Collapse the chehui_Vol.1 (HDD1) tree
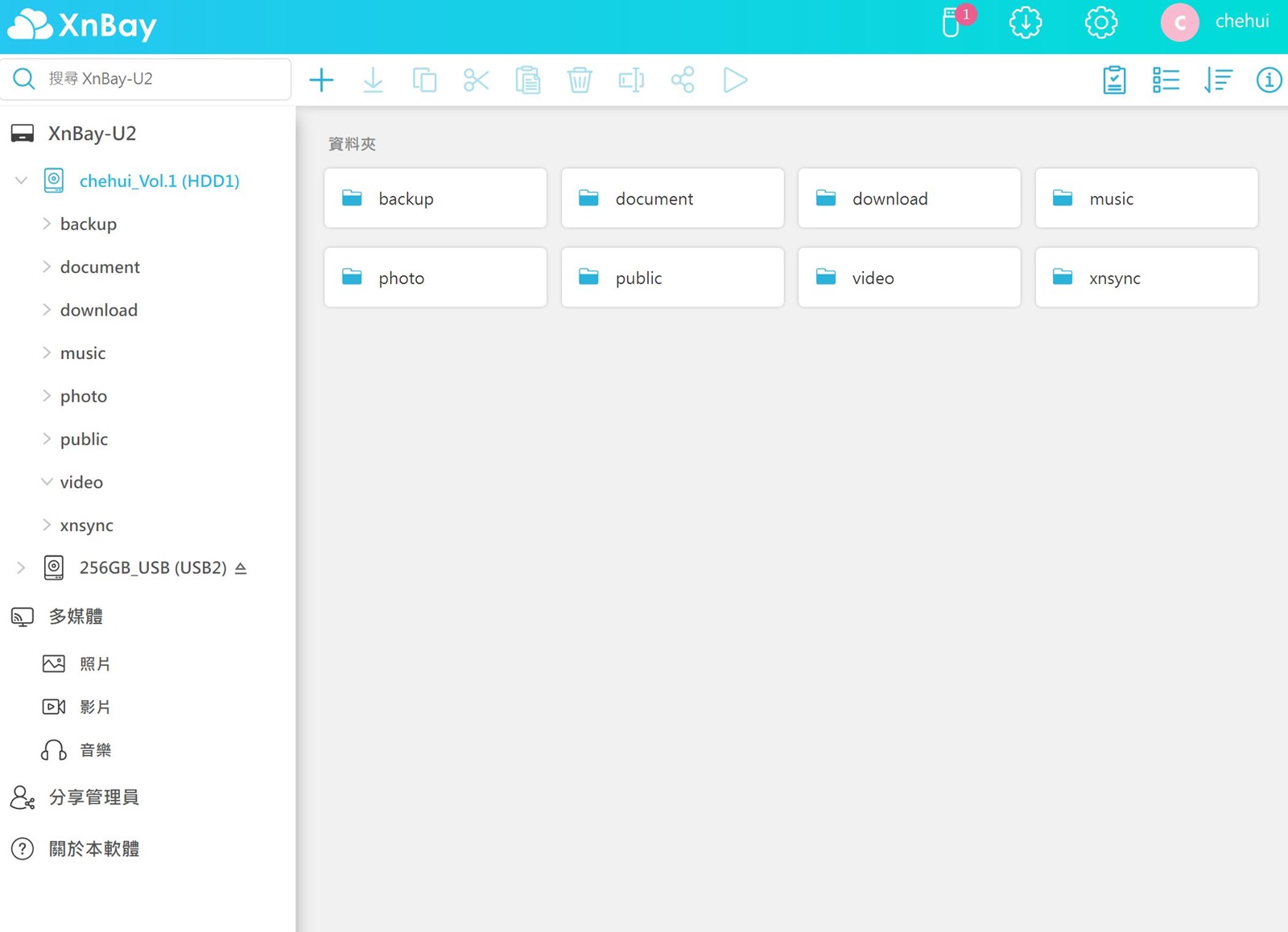This screenshot has height=932, width=1288. pyautogui.click(x=22, y=180)
